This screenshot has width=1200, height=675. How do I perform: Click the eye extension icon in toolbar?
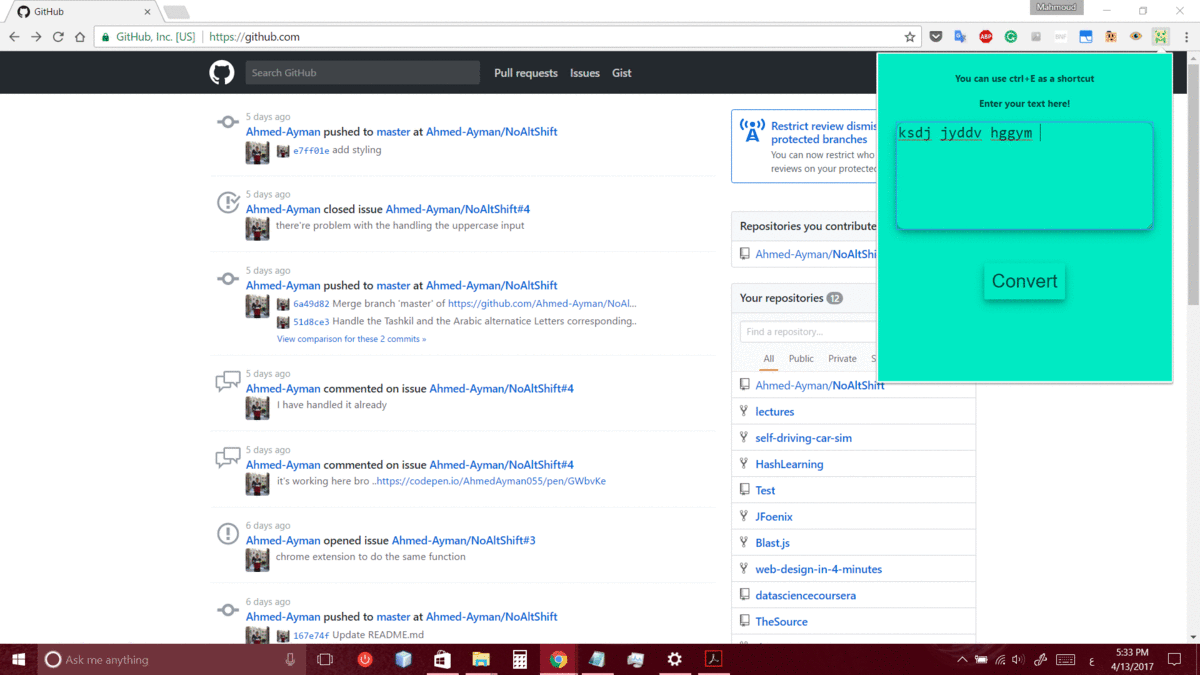(x=1136, y=37)
